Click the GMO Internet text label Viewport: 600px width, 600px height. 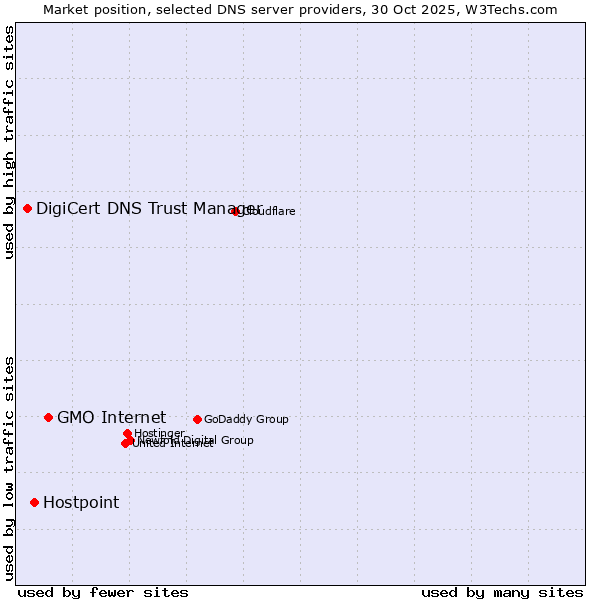[x=111, y=417]
